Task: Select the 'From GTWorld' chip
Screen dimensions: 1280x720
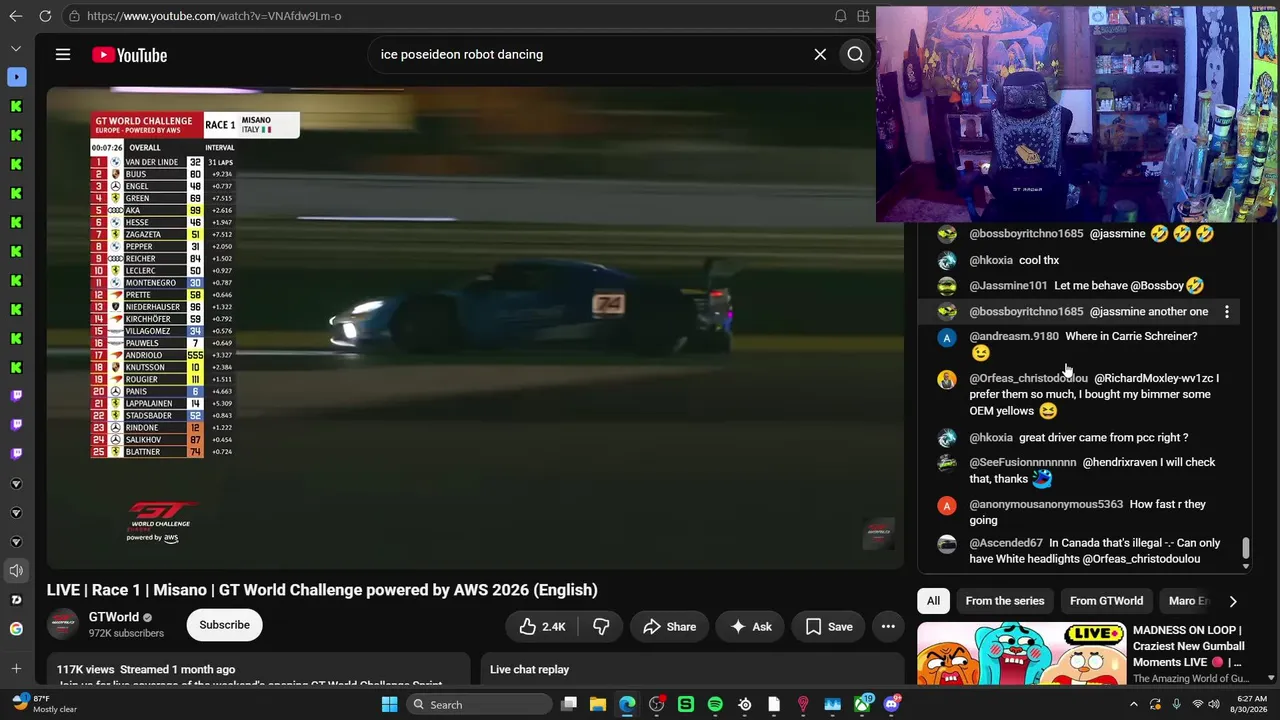Action: [1106, 601]
